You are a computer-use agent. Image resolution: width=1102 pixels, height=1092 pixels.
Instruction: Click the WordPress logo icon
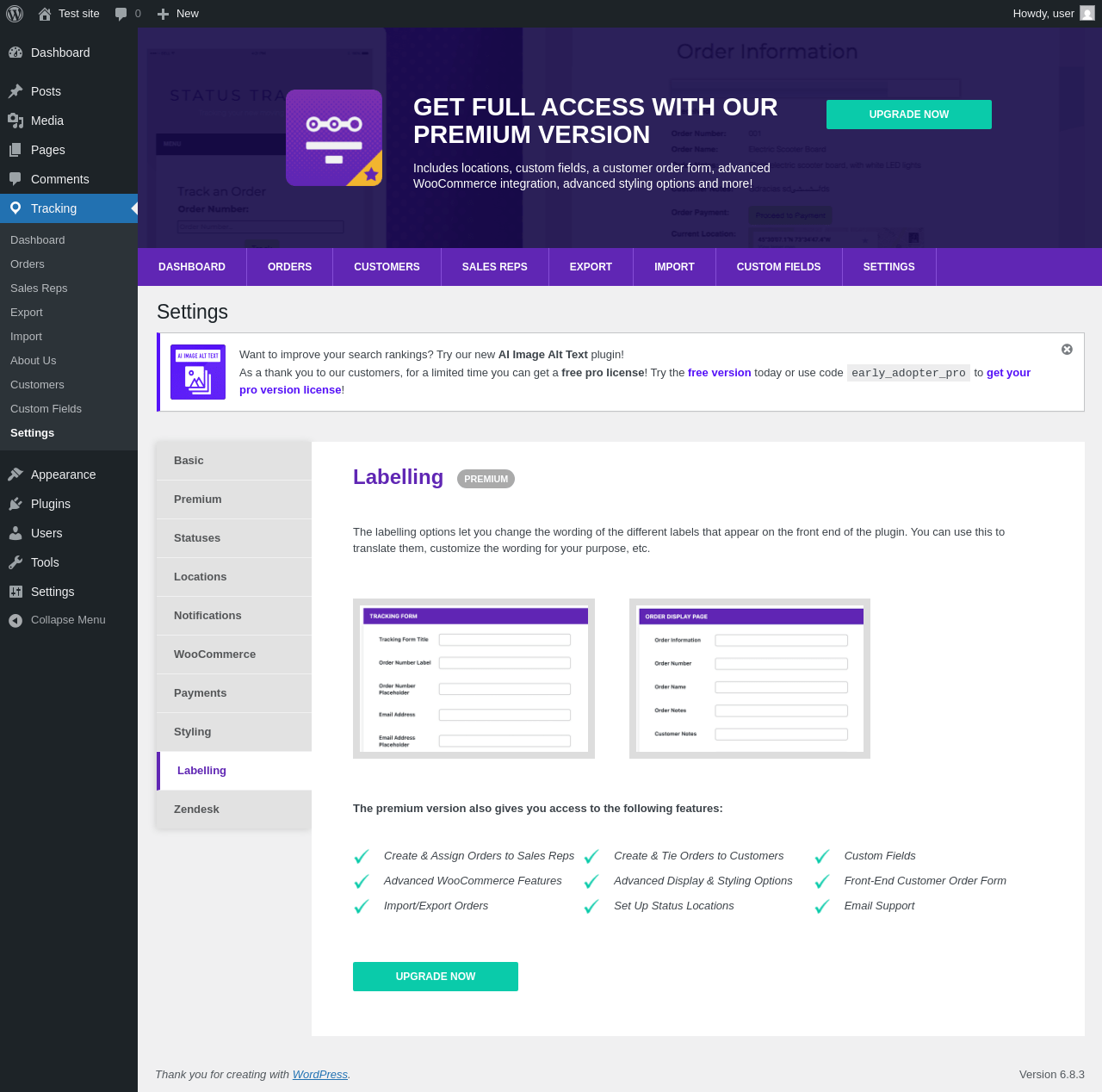click(x=15, y=14)
